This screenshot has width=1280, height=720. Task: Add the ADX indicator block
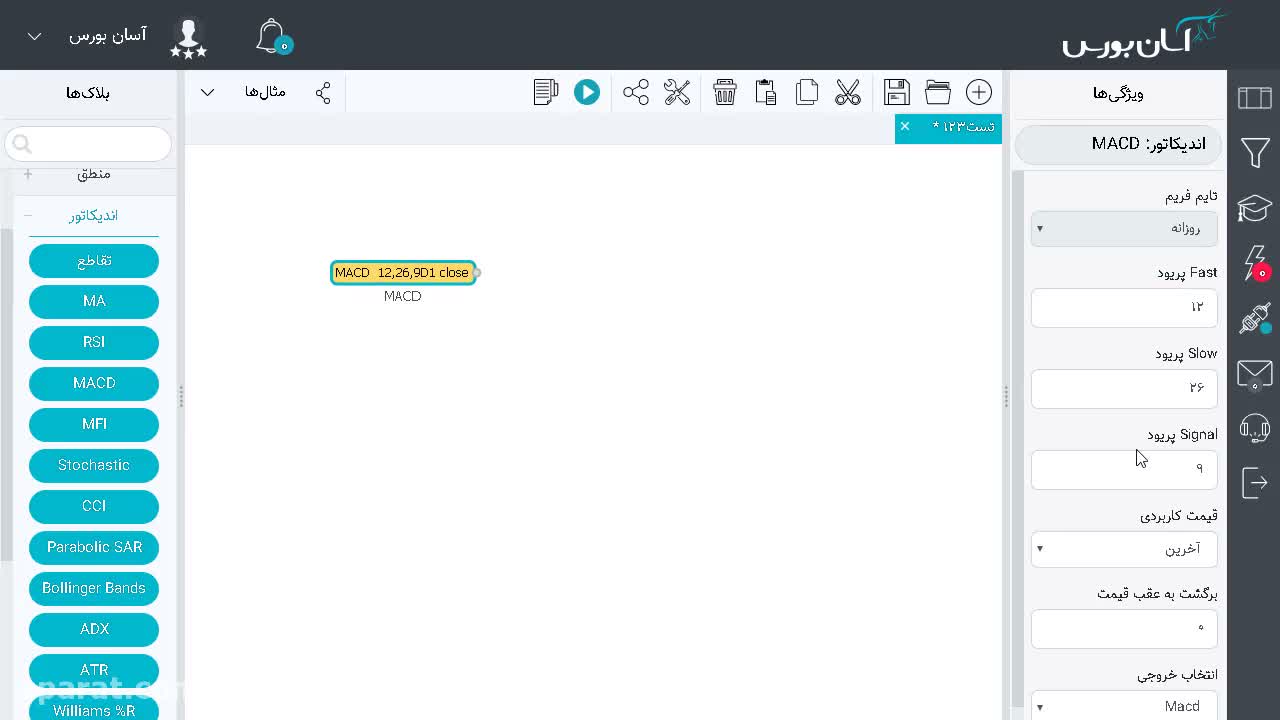(x=94, y=629)
